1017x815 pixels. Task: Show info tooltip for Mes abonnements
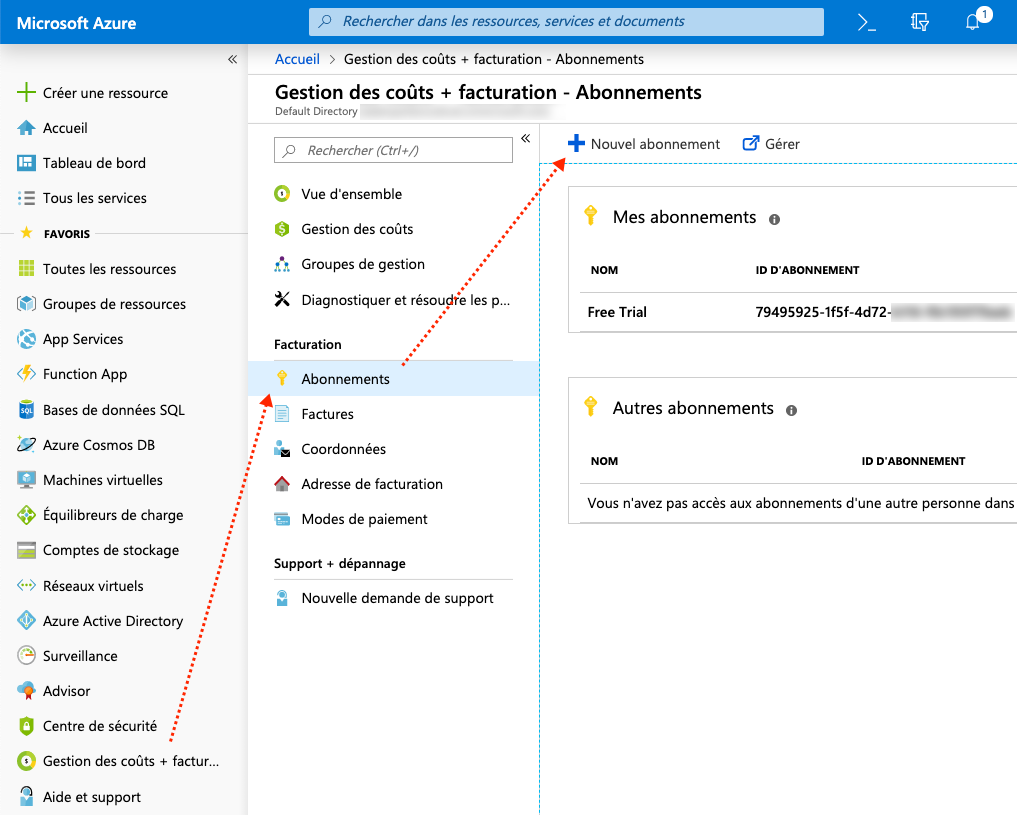[x=774, y=220]
